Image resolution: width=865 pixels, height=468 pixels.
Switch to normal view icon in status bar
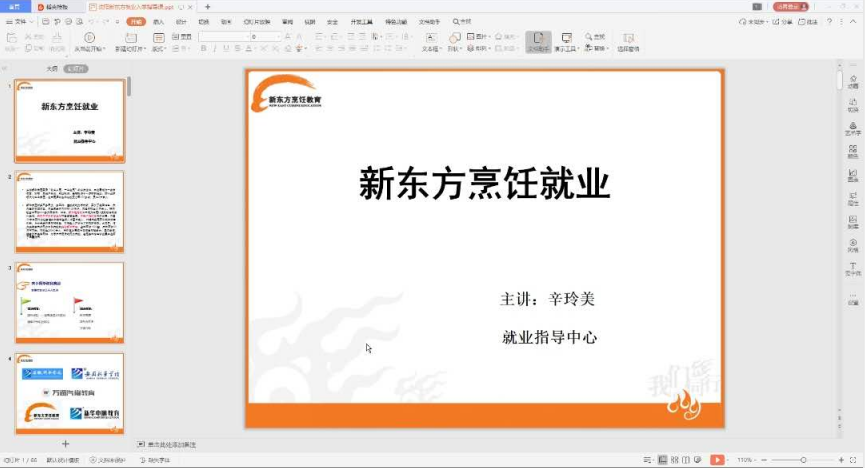click(663, 460)
